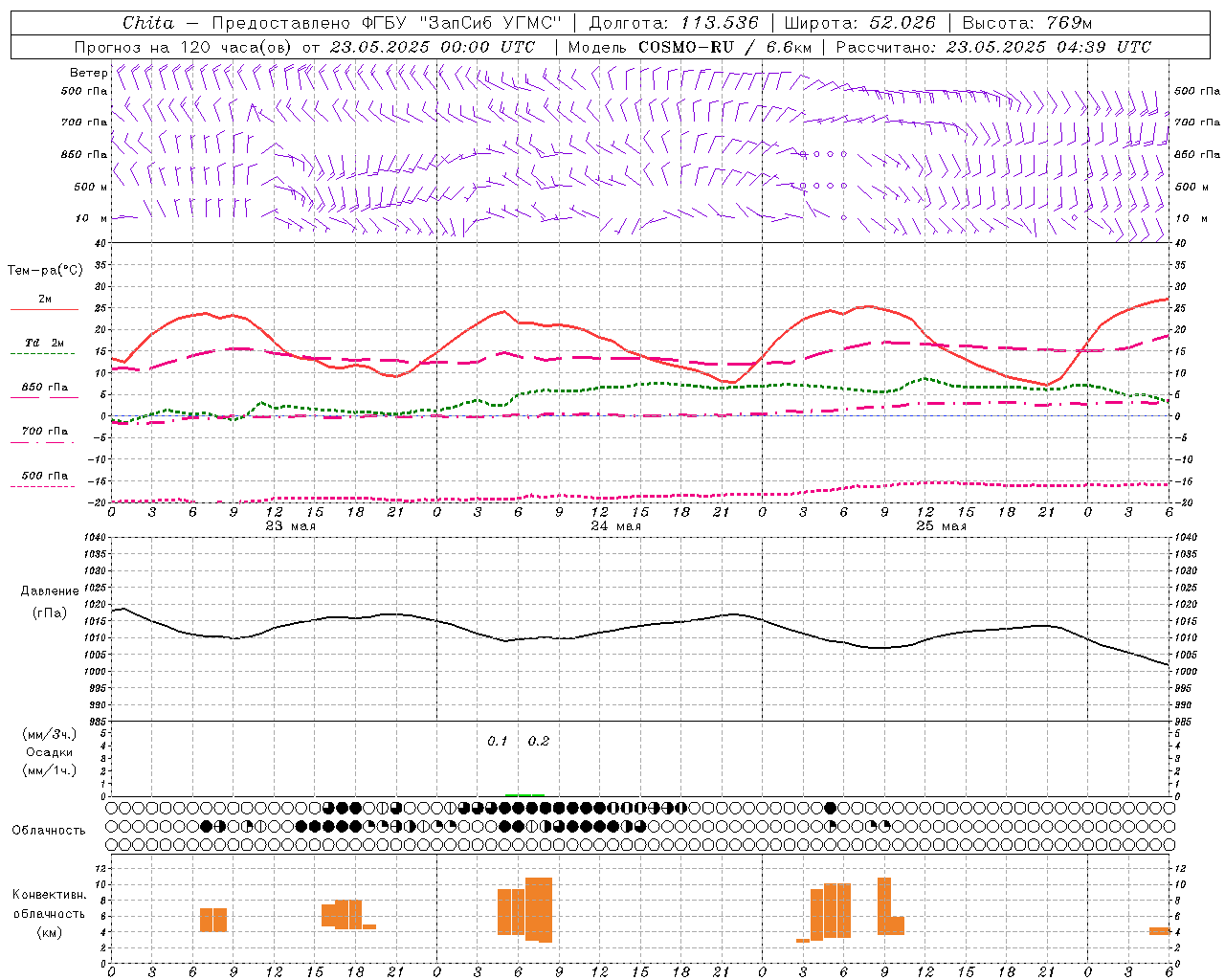1225x980 pixels.
Task: Click the "Chita" station title
Action: [x=148, y=23]
